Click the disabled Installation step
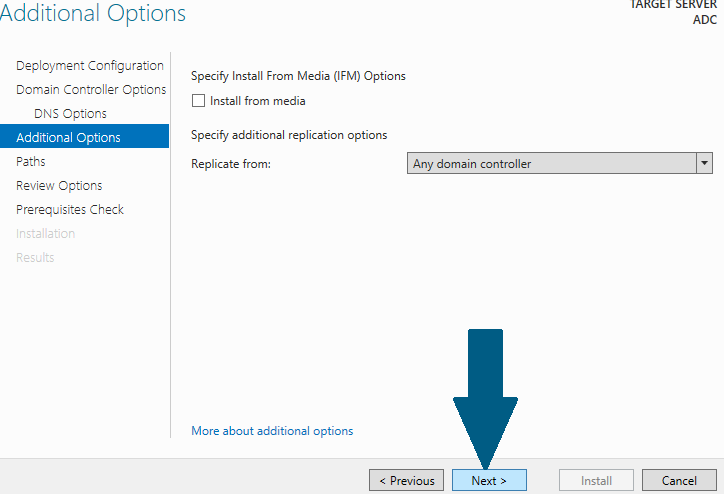This screenshot has height=494, width=724. [x=45, y=234]
